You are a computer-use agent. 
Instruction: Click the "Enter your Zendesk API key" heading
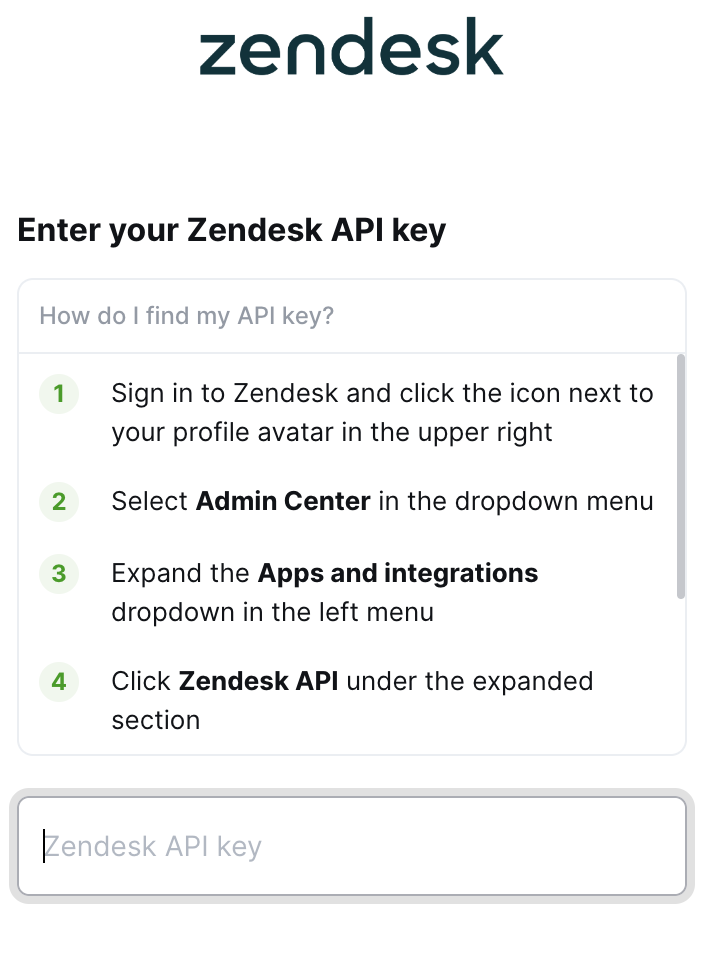(x=232, y=231)
